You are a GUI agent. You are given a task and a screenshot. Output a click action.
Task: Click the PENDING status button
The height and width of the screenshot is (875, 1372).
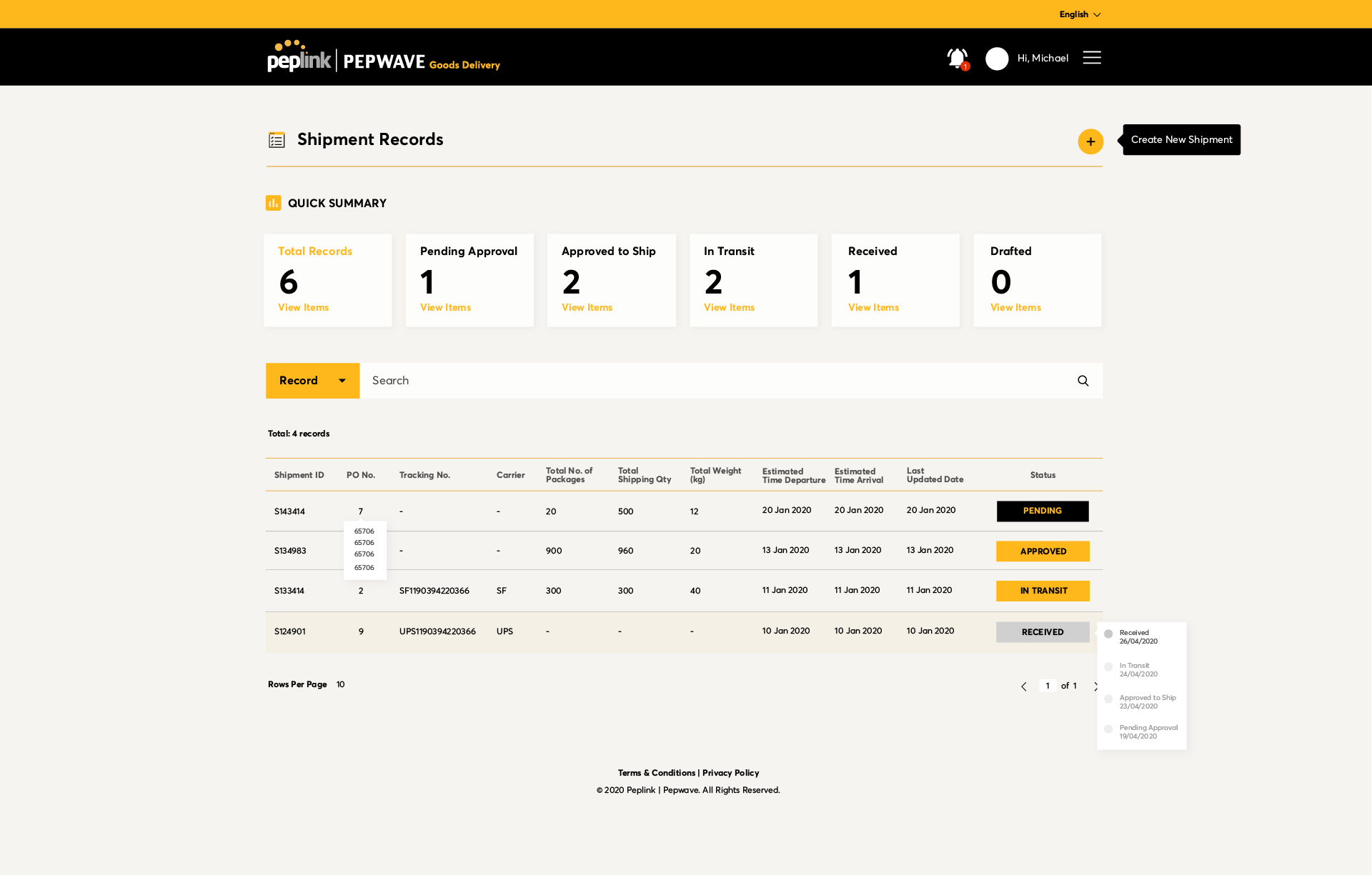tap(1042, 511)
